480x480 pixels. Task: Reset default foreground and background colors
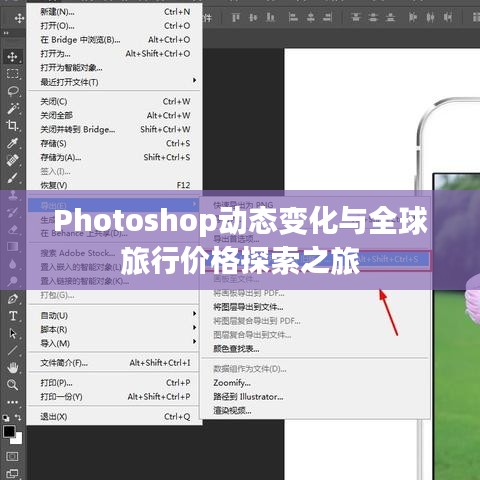point(6,418)
